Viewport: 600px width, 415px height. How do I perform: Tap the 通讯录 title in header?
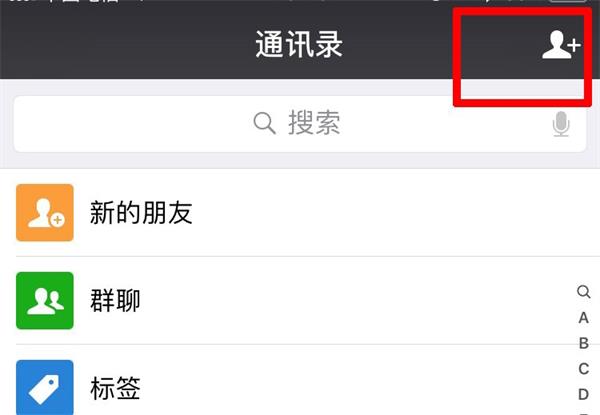tap(299, 45)
